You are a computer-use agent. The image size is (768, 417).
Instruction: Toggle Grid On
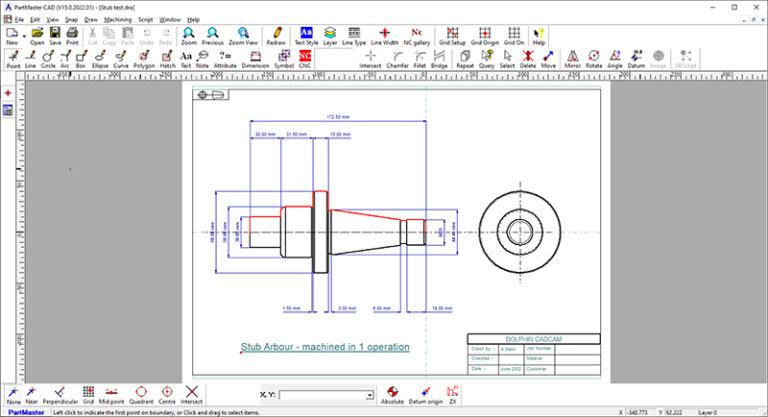point(514,36)
